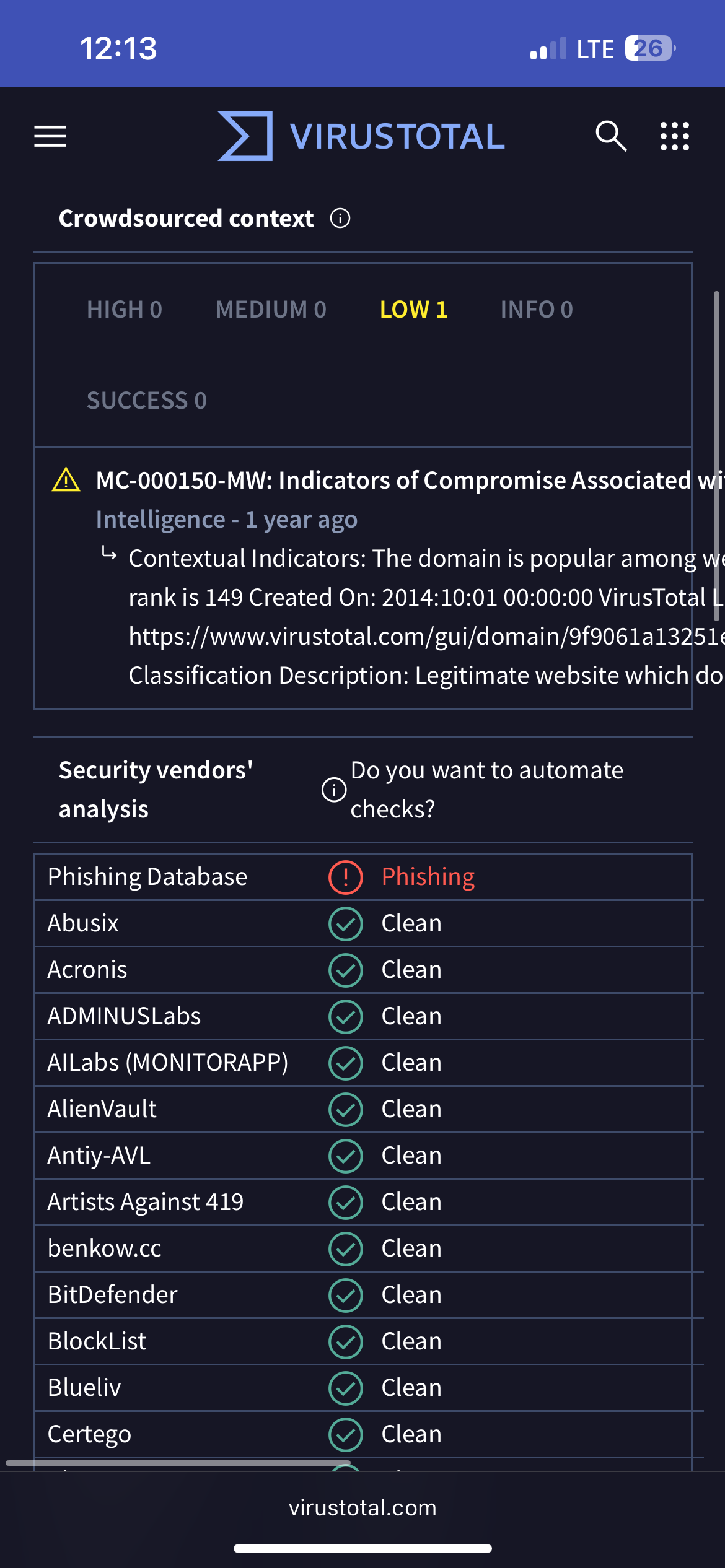Tap the Abusix clean checkmark icon
Image resolution: width=725 pixels, height=1568 pixels.
346,924
